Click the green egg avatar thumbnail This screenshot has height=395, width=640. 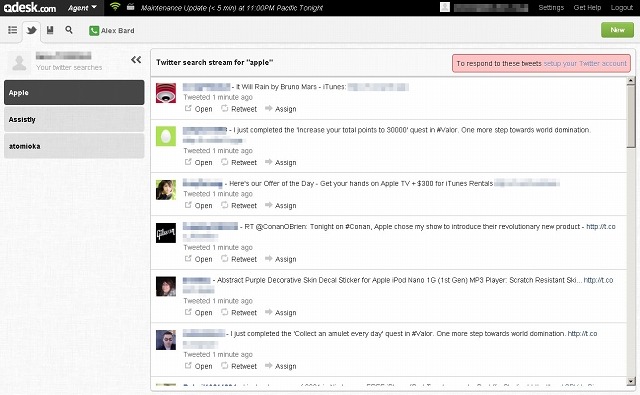pyautogui.click(x=166, y=136)
